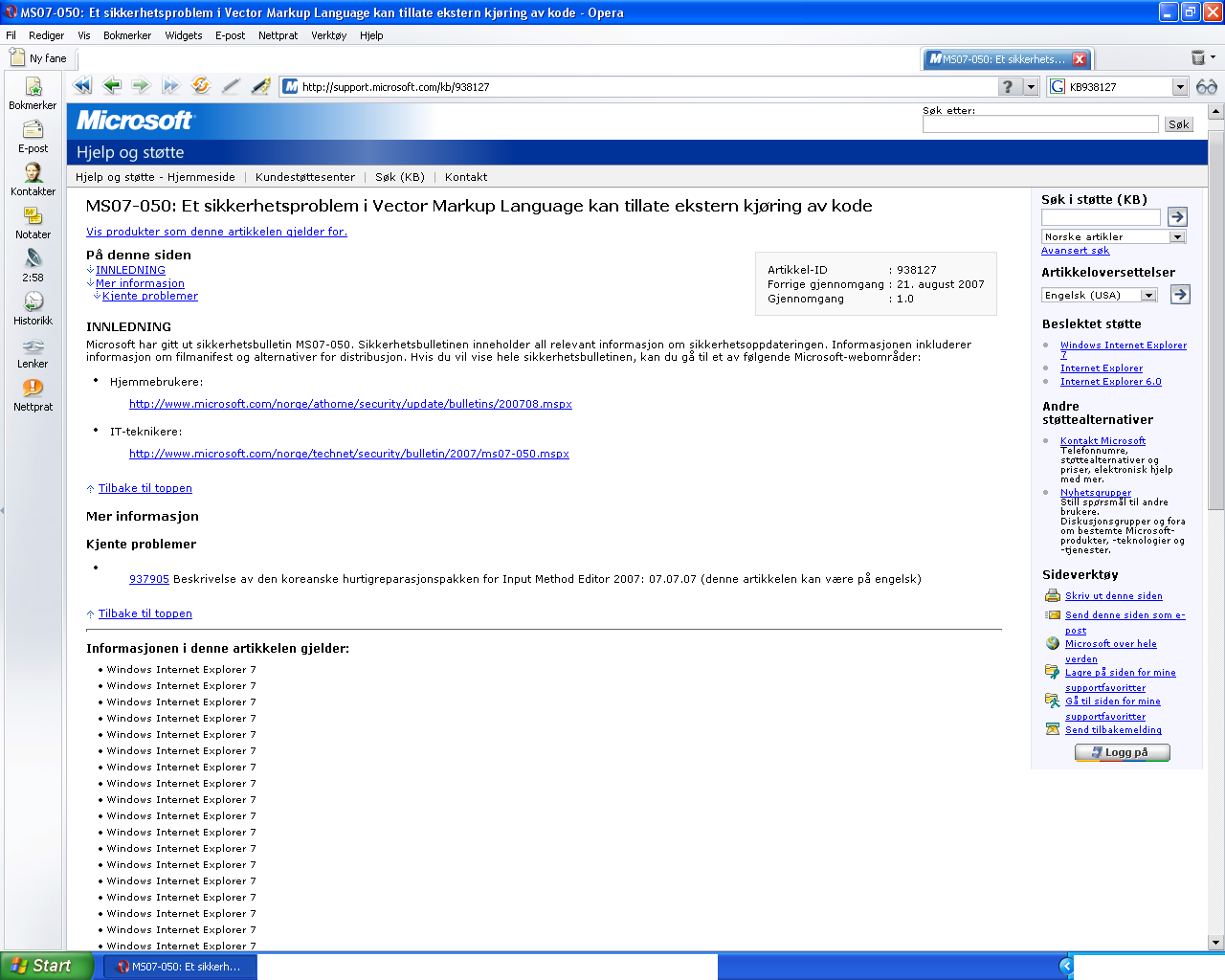Image resolution: width=1225 pixels, height=980 pixels.
Task: Click the Avansert søk link
Action: click(x=1076, y=251)
